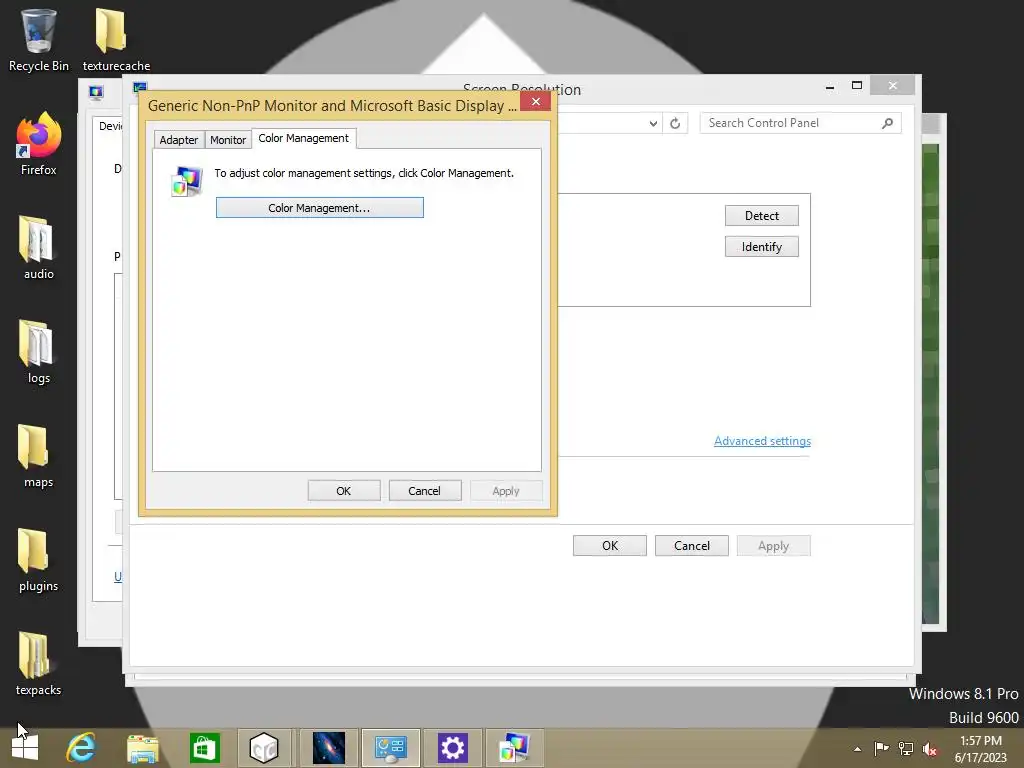
Task: Switch to the Monitor tab
Action: pos(228,140)
